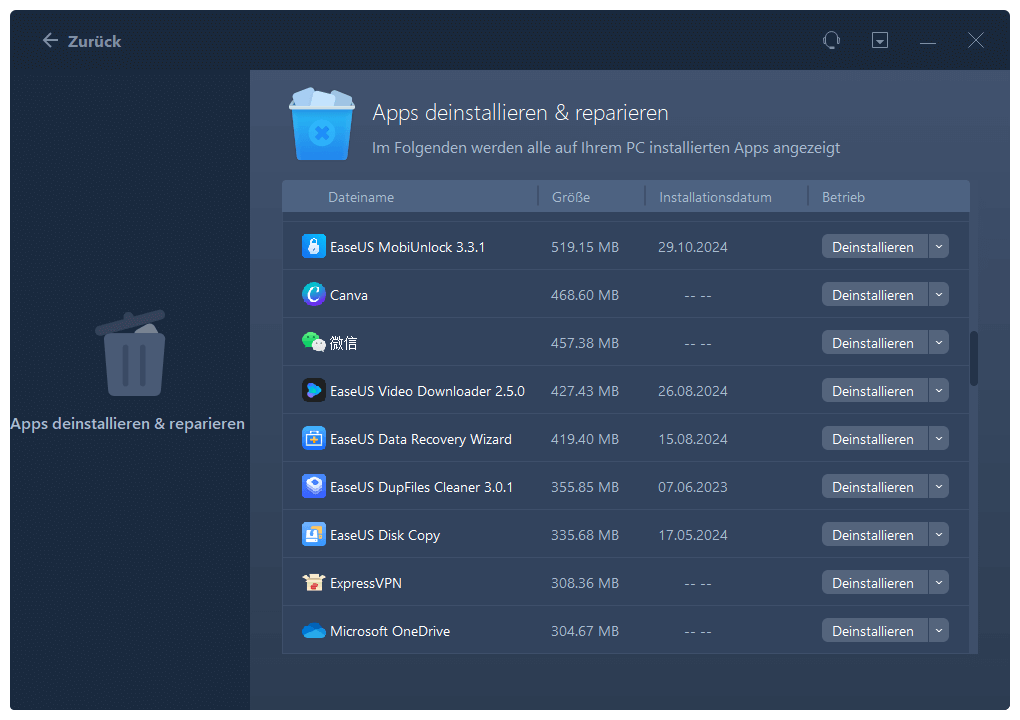Sort by the Dateiname column header
The width and height of the screenshot is (1020, 720).
click(361, 197)
